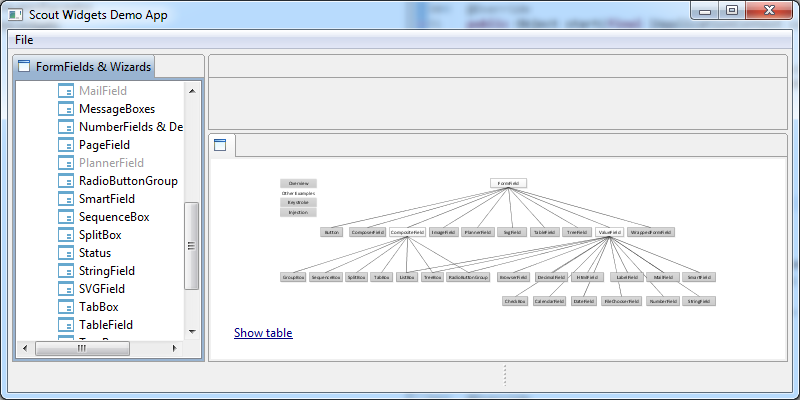The height and width of the screenshot is (401, 801).
Task: Select MessageBoxes in the tree
Action: (117, 109)
